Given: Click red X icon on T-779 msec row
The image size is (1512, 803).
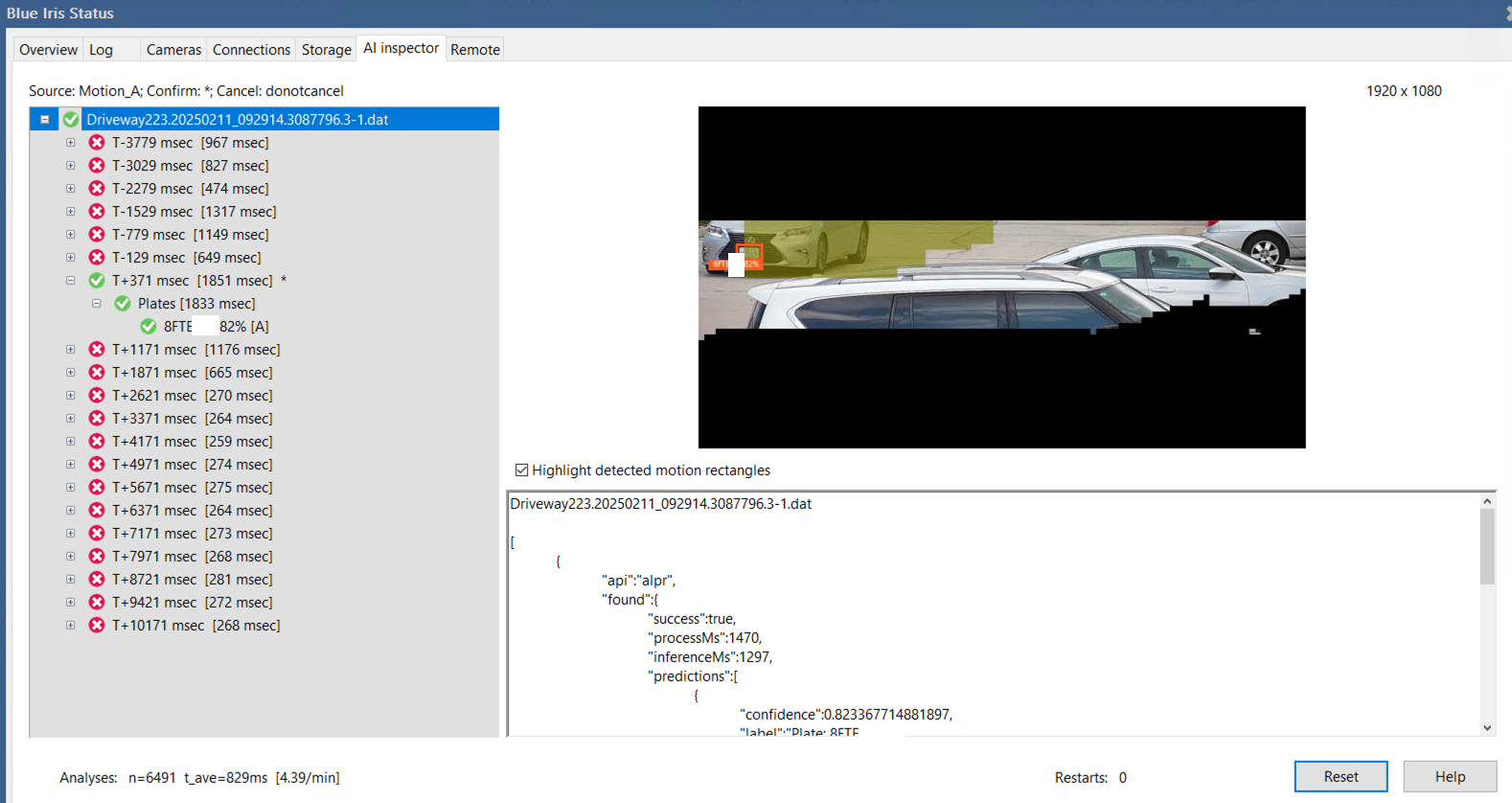Looking at the screenshot, I should (97, 235).
